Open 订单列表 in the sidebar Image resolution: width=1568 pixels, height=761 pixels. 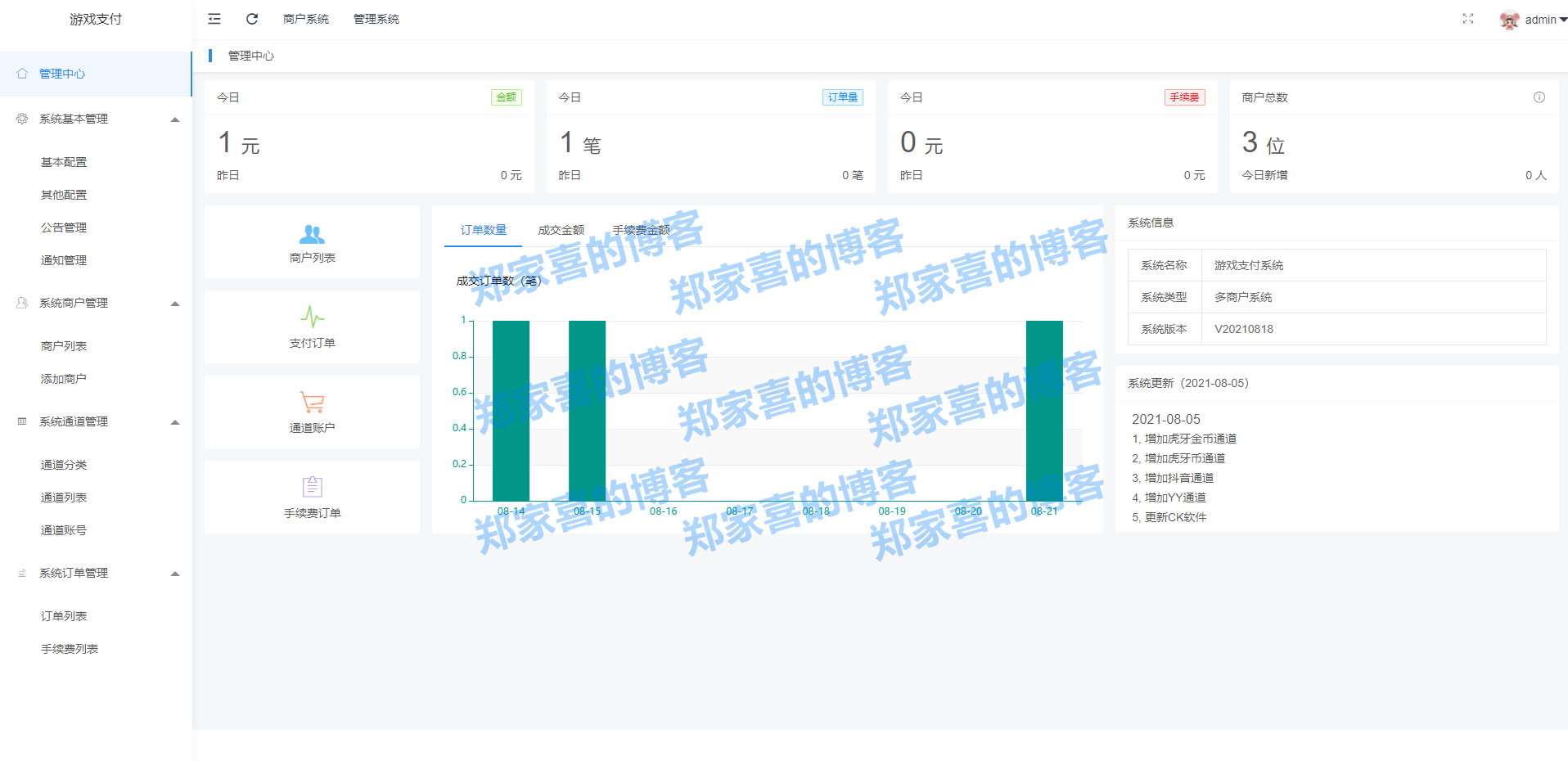[x=64, y=616]
